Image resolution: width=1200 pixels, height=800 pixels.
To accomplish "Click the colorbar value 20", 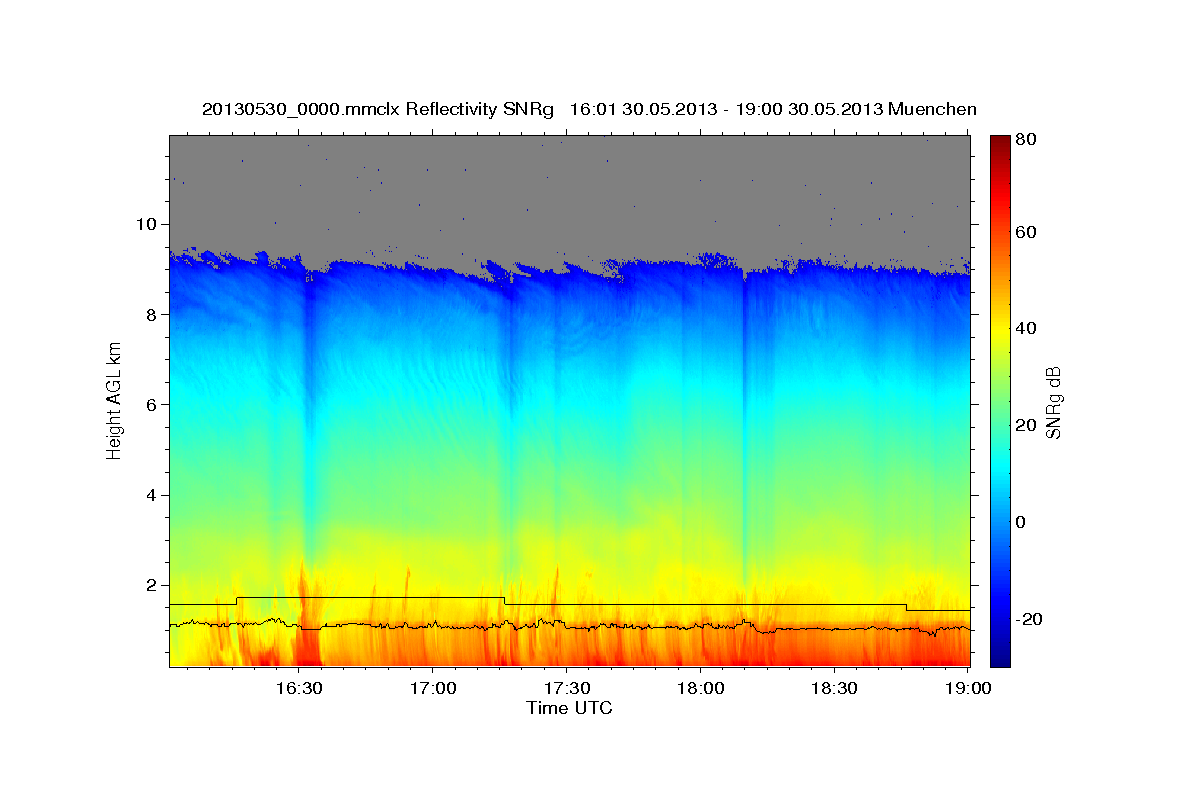I will click(1028, 425).
